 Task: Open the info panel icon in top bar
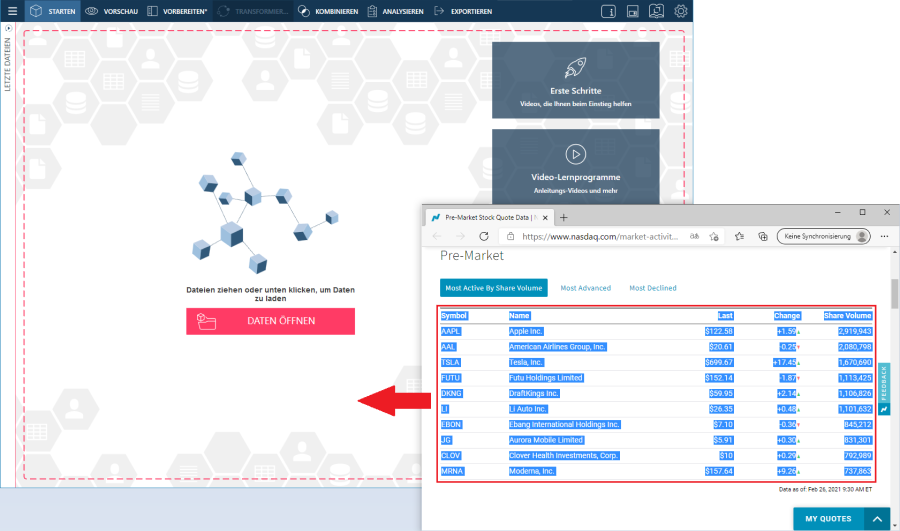609,11
